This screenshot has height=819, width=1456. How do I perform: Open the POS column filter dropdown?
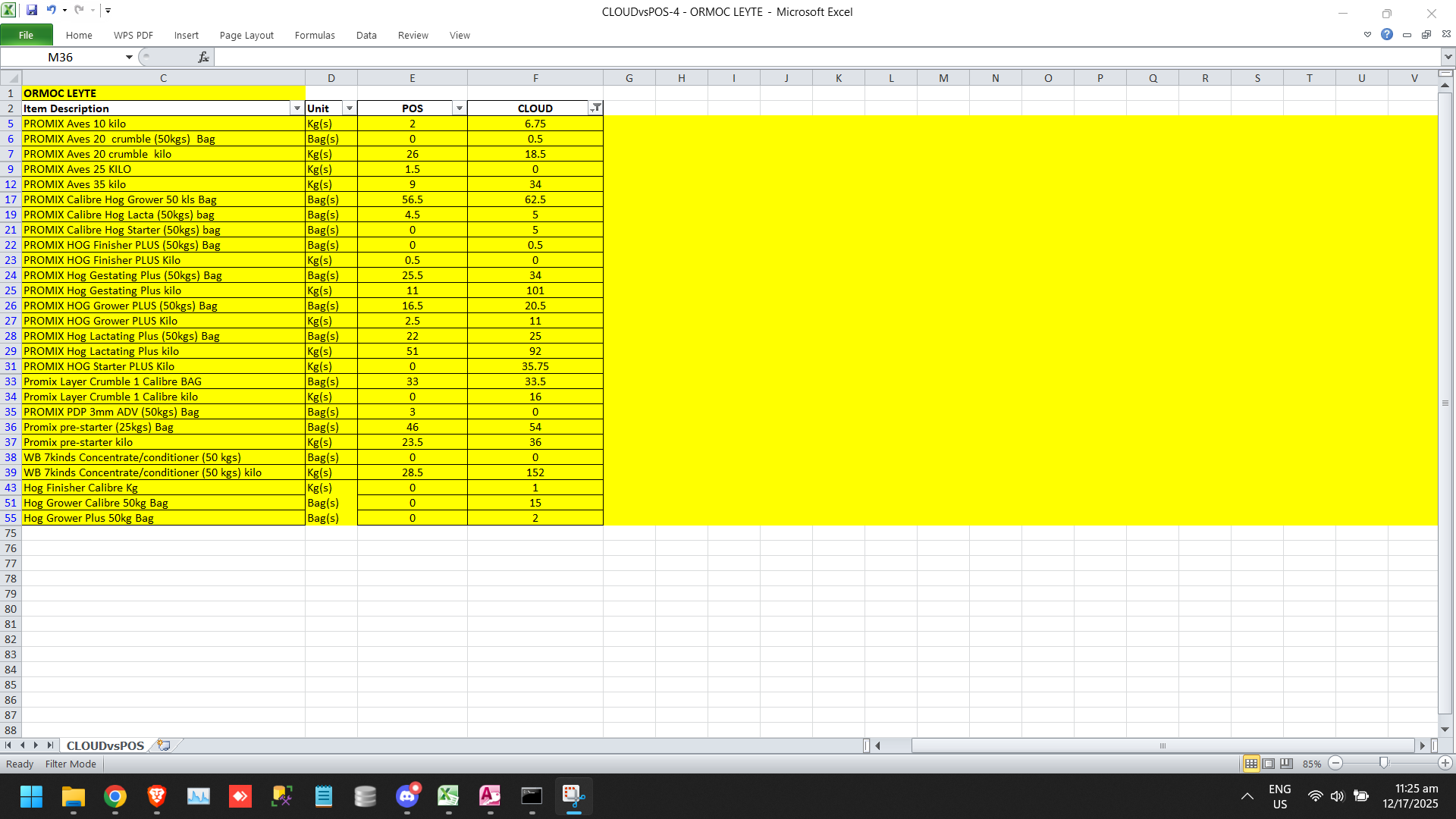tap(459, 108)
